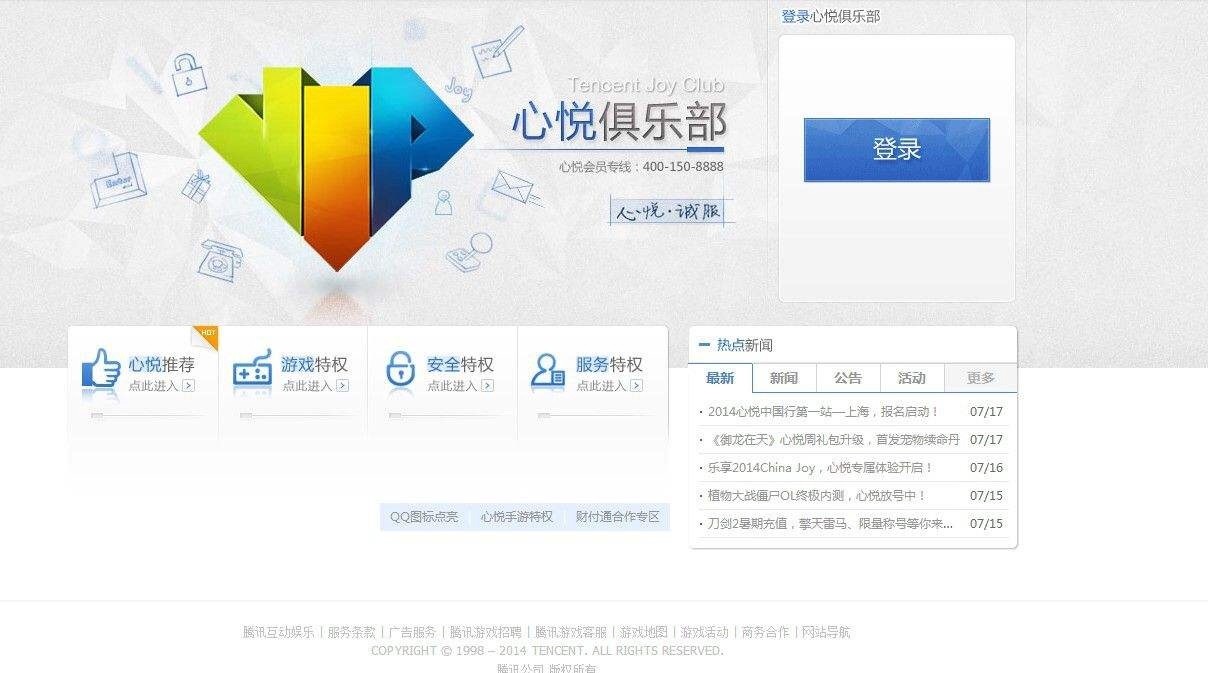Click footer link 网站导航

pyautogui.click(x=827, y=632)
